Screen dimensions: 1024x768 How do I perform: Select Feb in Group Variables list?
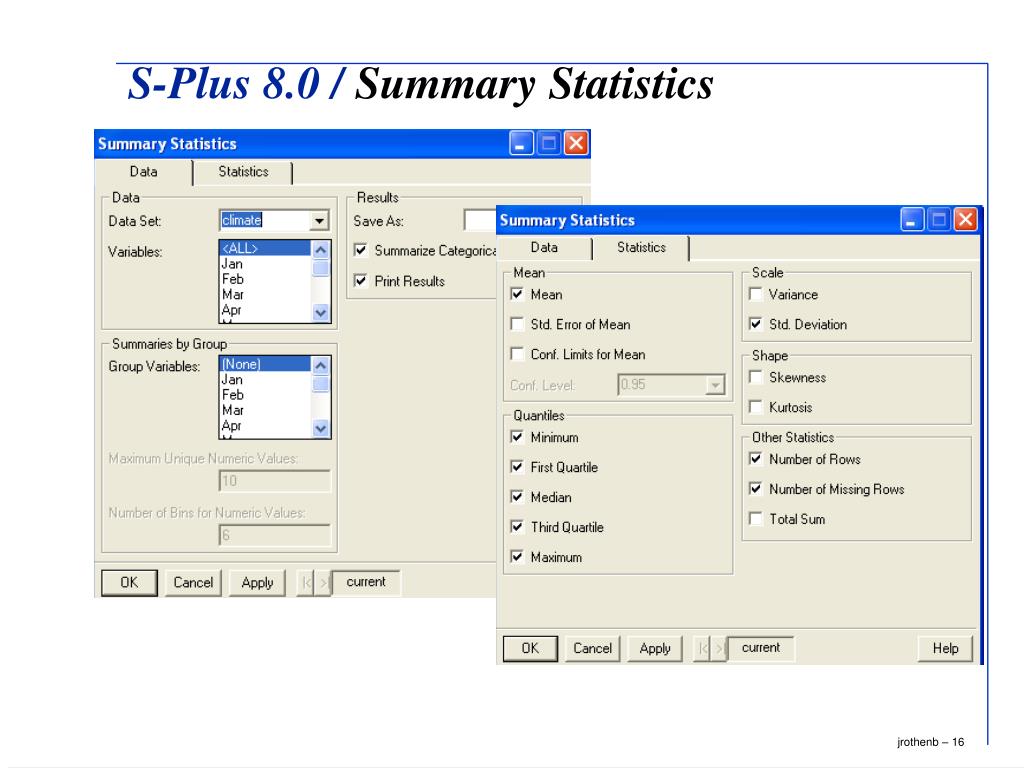click(x=265, y=394)
